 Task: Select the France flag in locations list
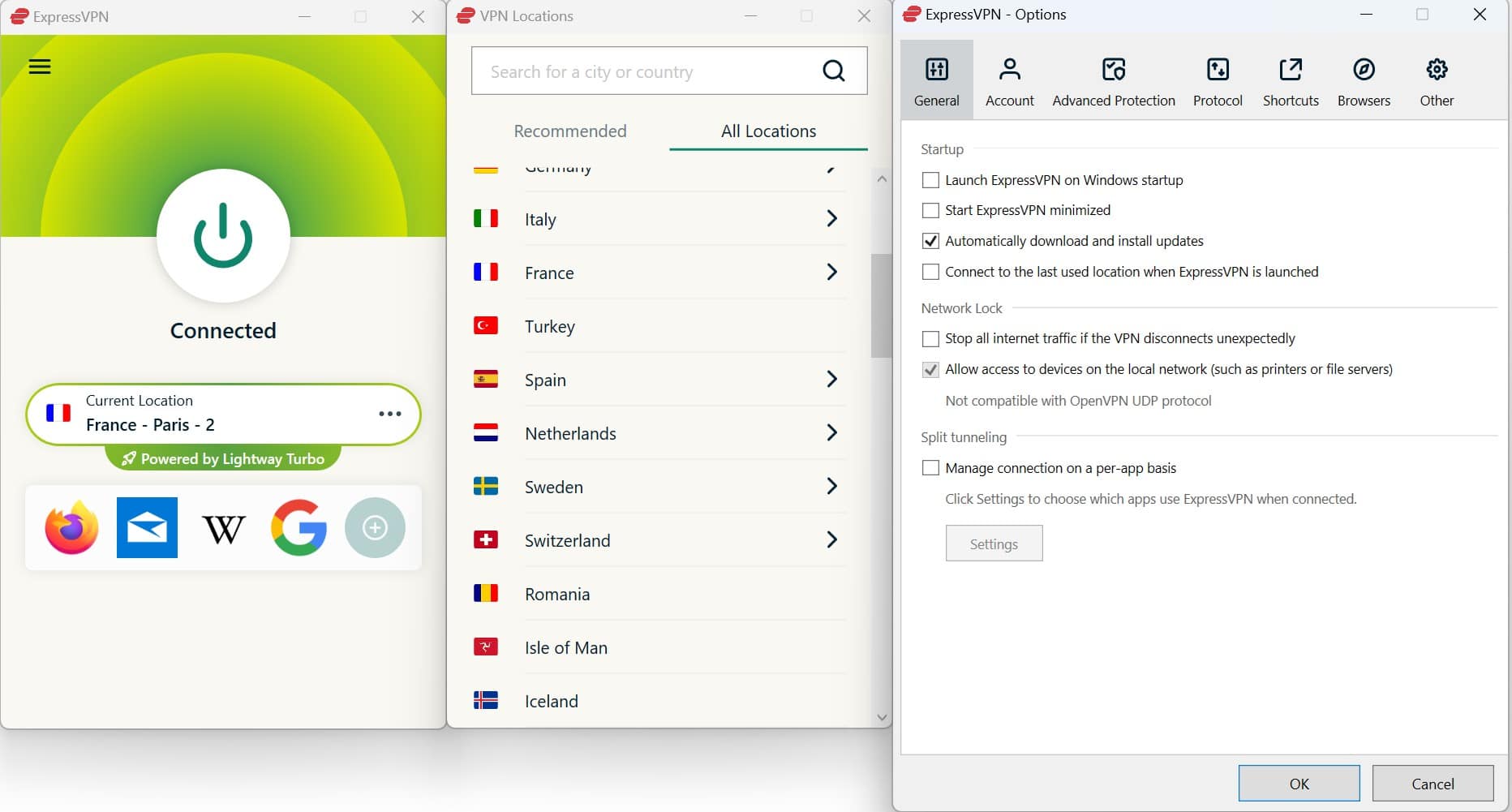point(486,272)
